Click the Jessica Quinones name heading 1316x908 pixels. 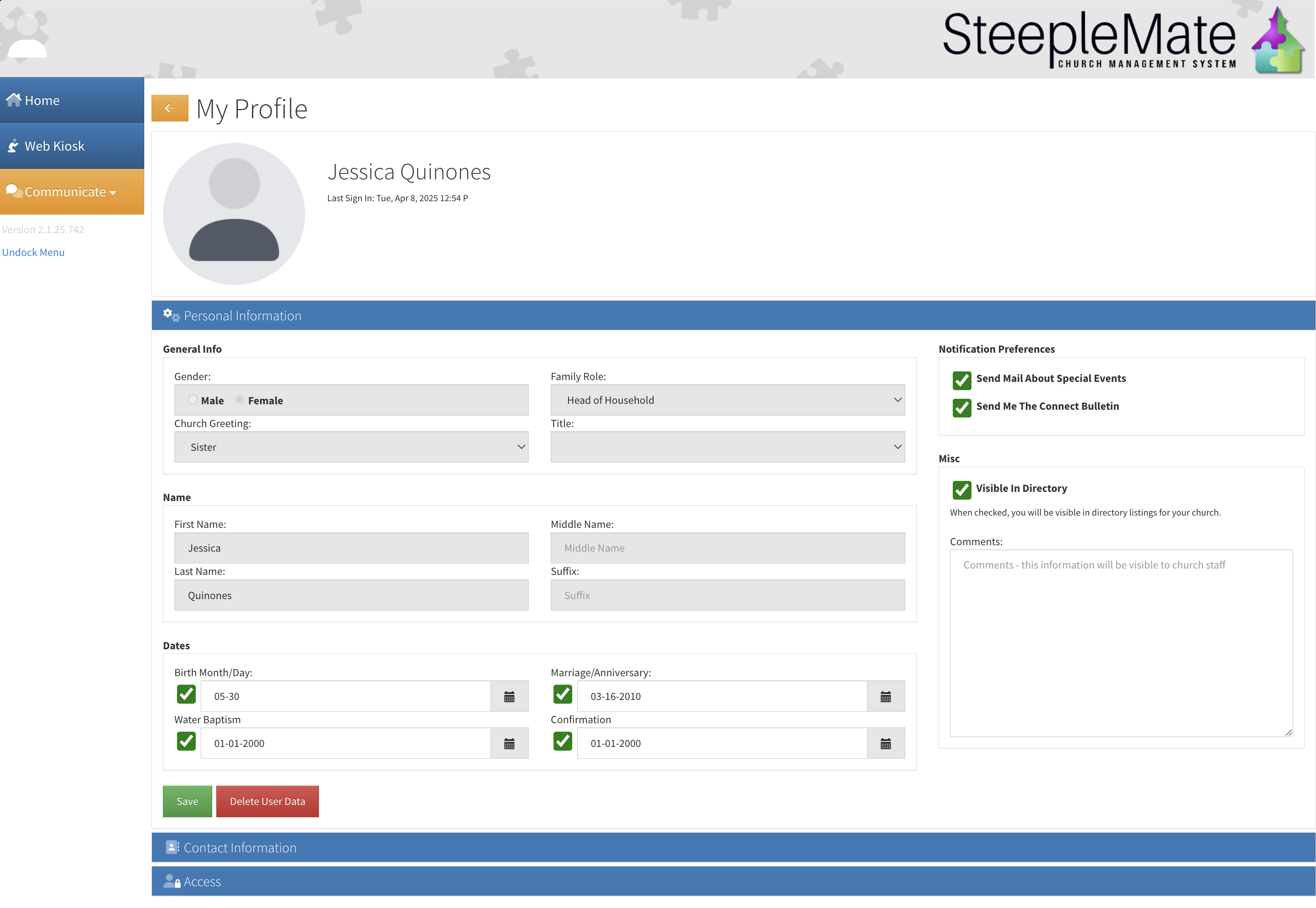(x=408, y=172)
